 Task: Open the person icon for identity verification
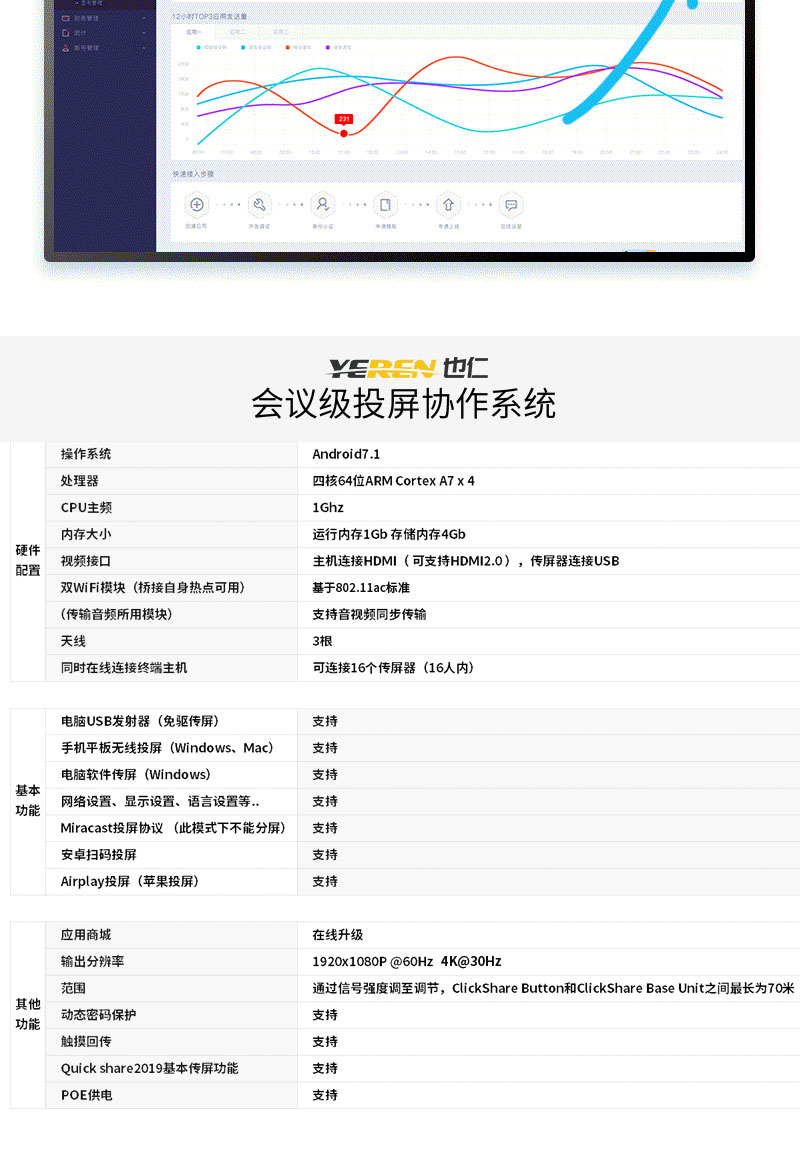coord(322,205)
